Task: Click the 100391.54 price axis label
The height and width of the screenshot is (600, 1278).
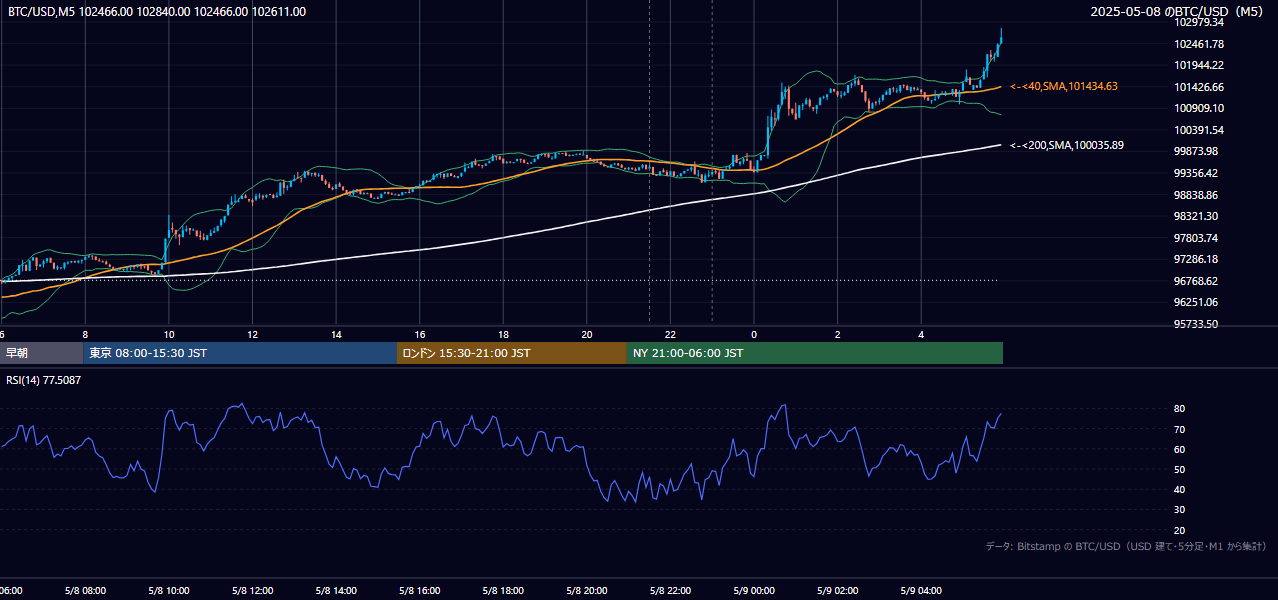Action: click(x=1199, y=130)
